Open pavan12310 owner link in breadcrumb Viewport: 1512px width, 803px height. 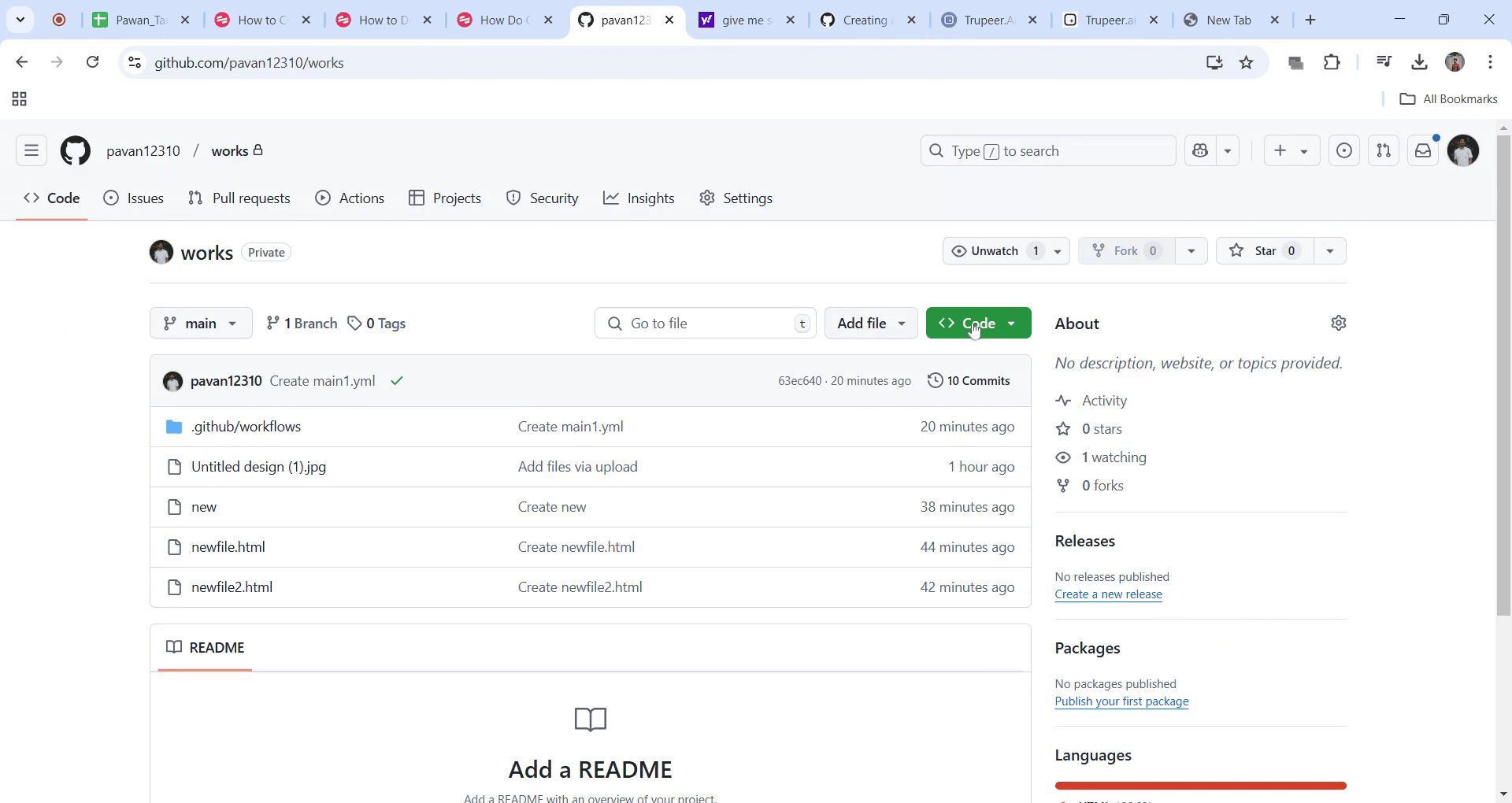point(143,150)
